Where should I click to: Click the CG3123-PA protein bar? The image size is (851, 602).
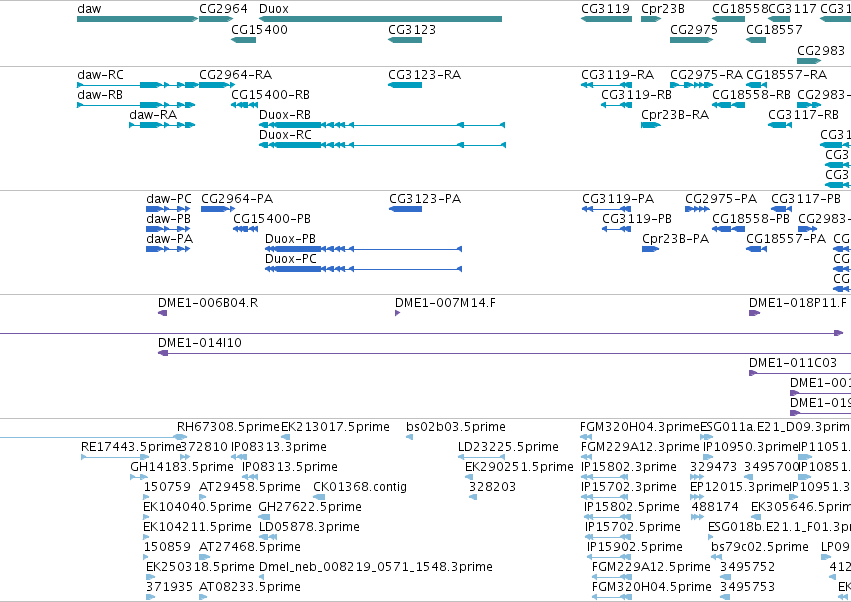coord(405,209)
